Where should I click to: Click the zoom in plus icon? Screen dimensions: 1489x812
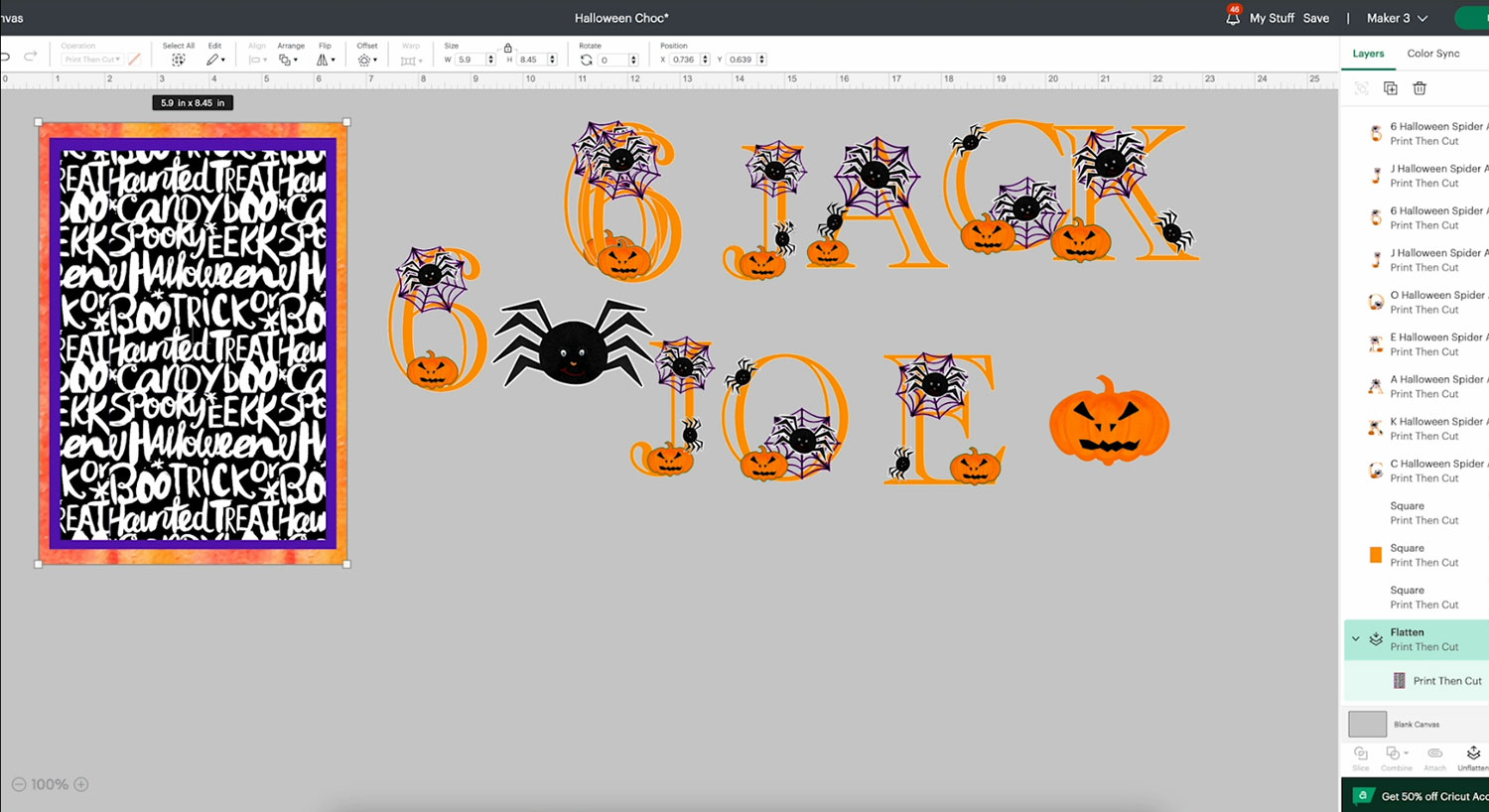click(x=81, y=784)
